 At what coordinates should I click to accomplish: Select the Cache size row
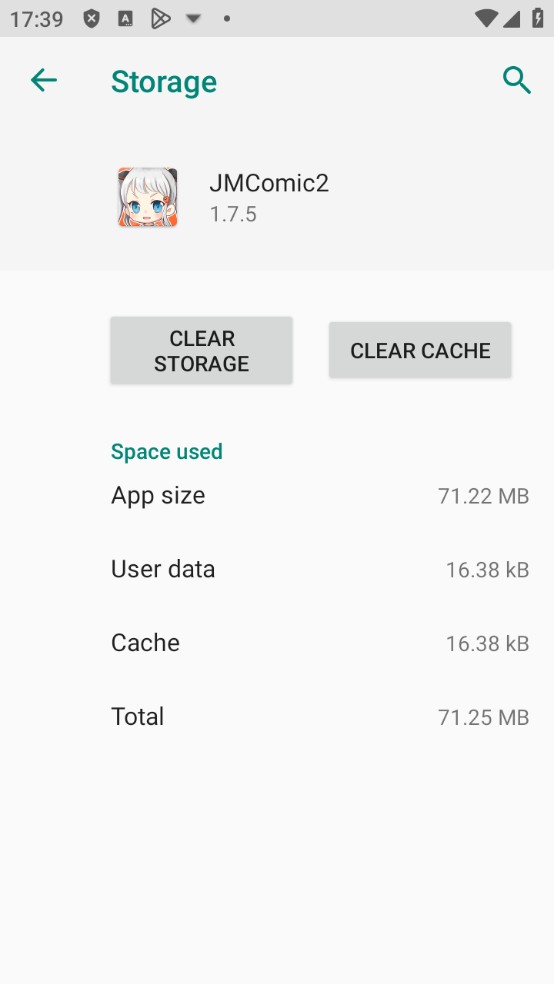click(x=320, y=643)
